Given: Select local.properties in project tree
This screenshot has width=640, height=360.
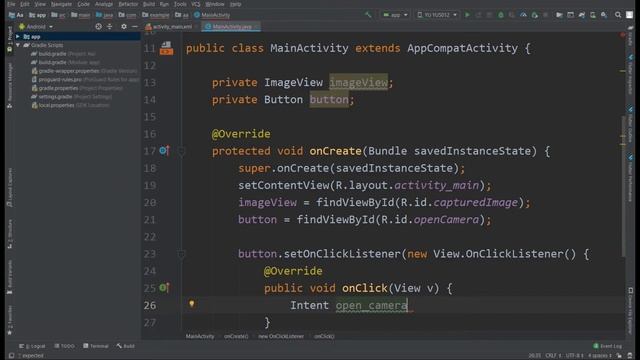Looking at the screenshot, I should [71, 105].
